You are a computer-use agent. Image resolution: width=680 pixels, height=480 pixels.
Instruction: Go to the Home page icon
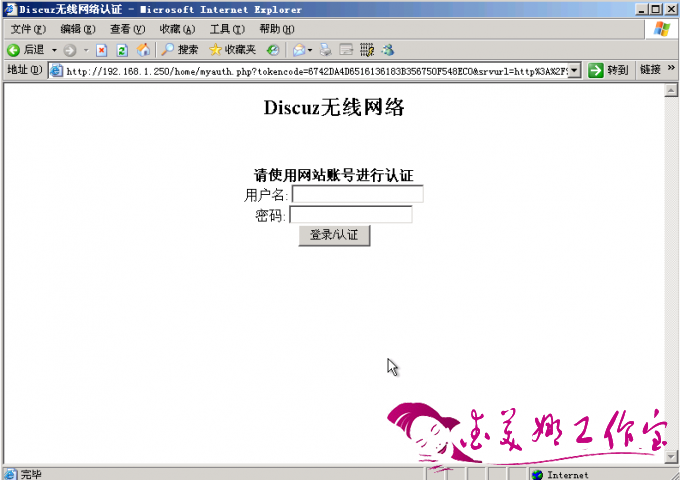pyautogui.click(x=143, y=49)
